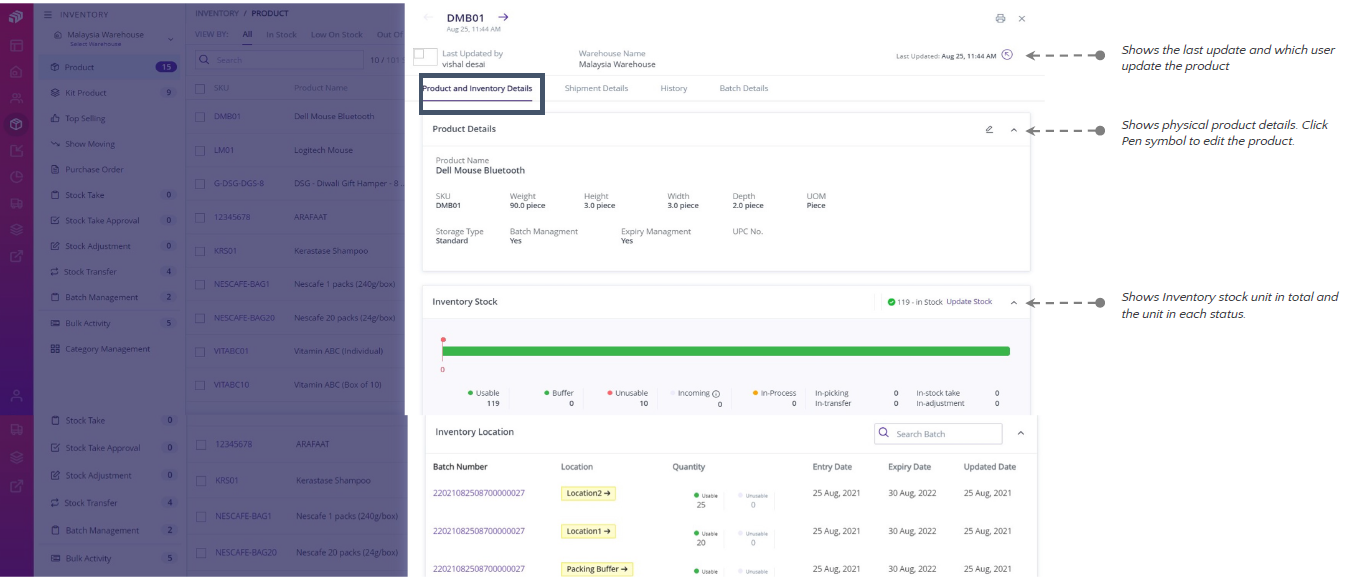This screenshot has height=577, width=1372.
Task: Open Category Management in the sidebar
Action: pyautogui.click(x=111, y=349)
